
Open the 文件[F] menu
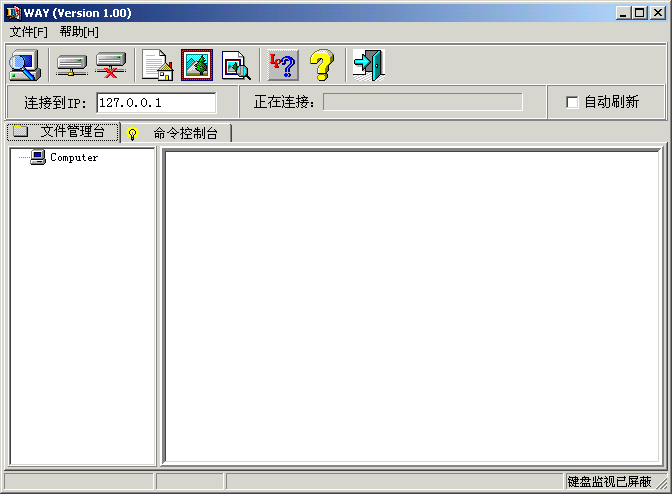point(28,32)
